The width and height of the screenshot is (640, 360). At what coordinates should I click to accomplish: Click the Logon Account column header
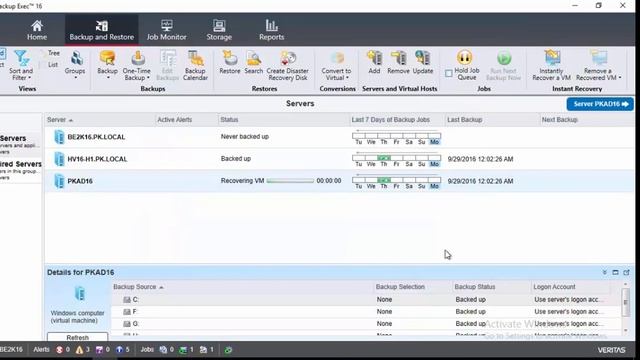571,287
